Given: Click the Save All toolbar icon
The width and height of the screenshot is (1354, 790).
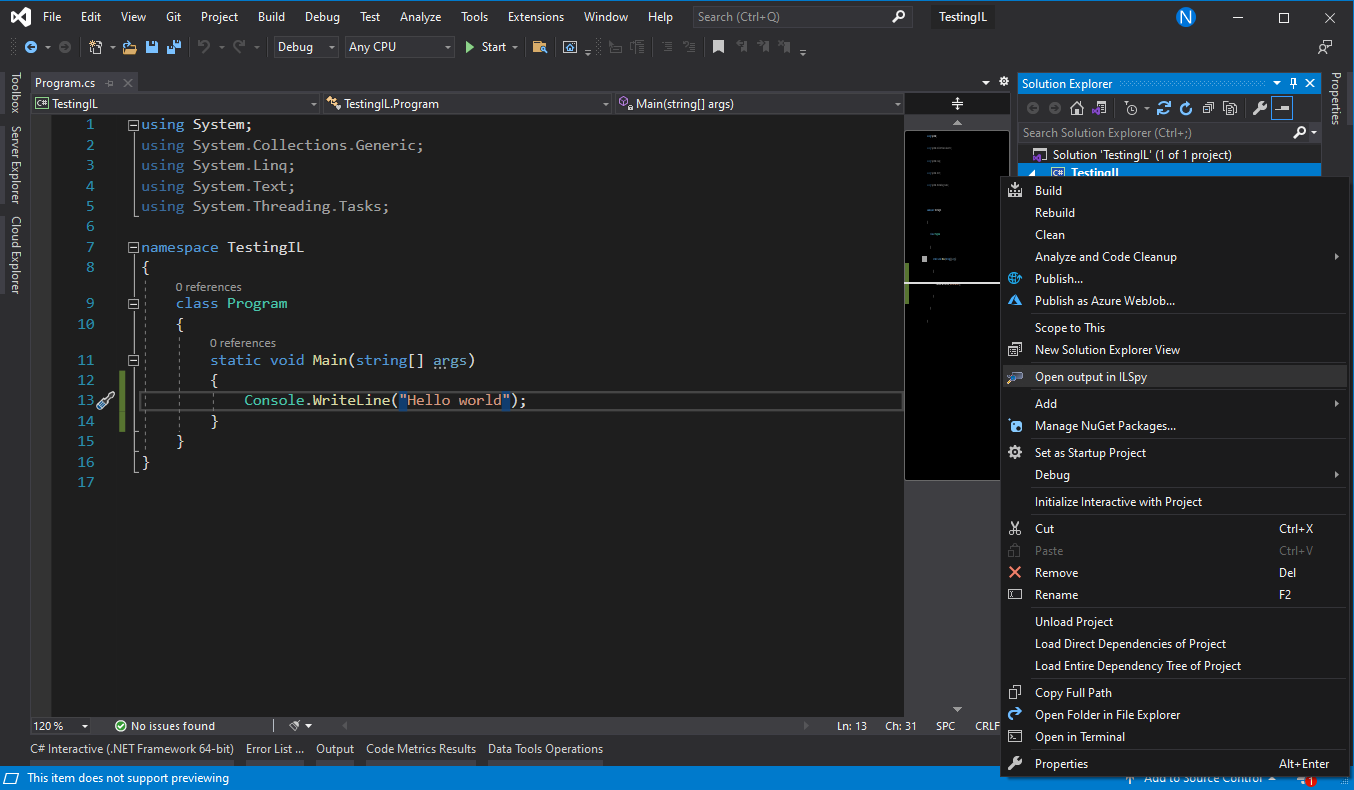Looking at the screenshot, I should [x=173, y=47].
